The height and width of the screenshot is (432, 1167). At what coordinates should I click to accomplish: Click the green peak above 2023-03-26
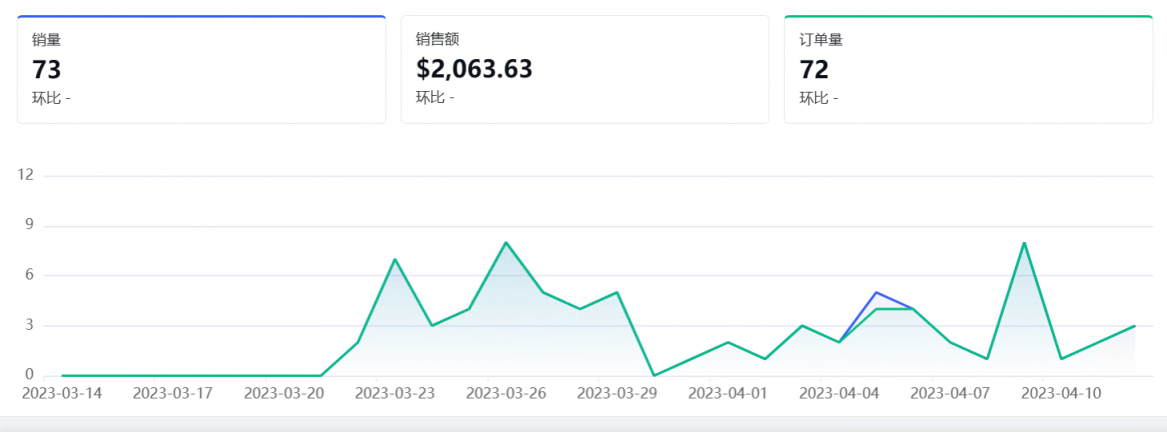[506, 242]
